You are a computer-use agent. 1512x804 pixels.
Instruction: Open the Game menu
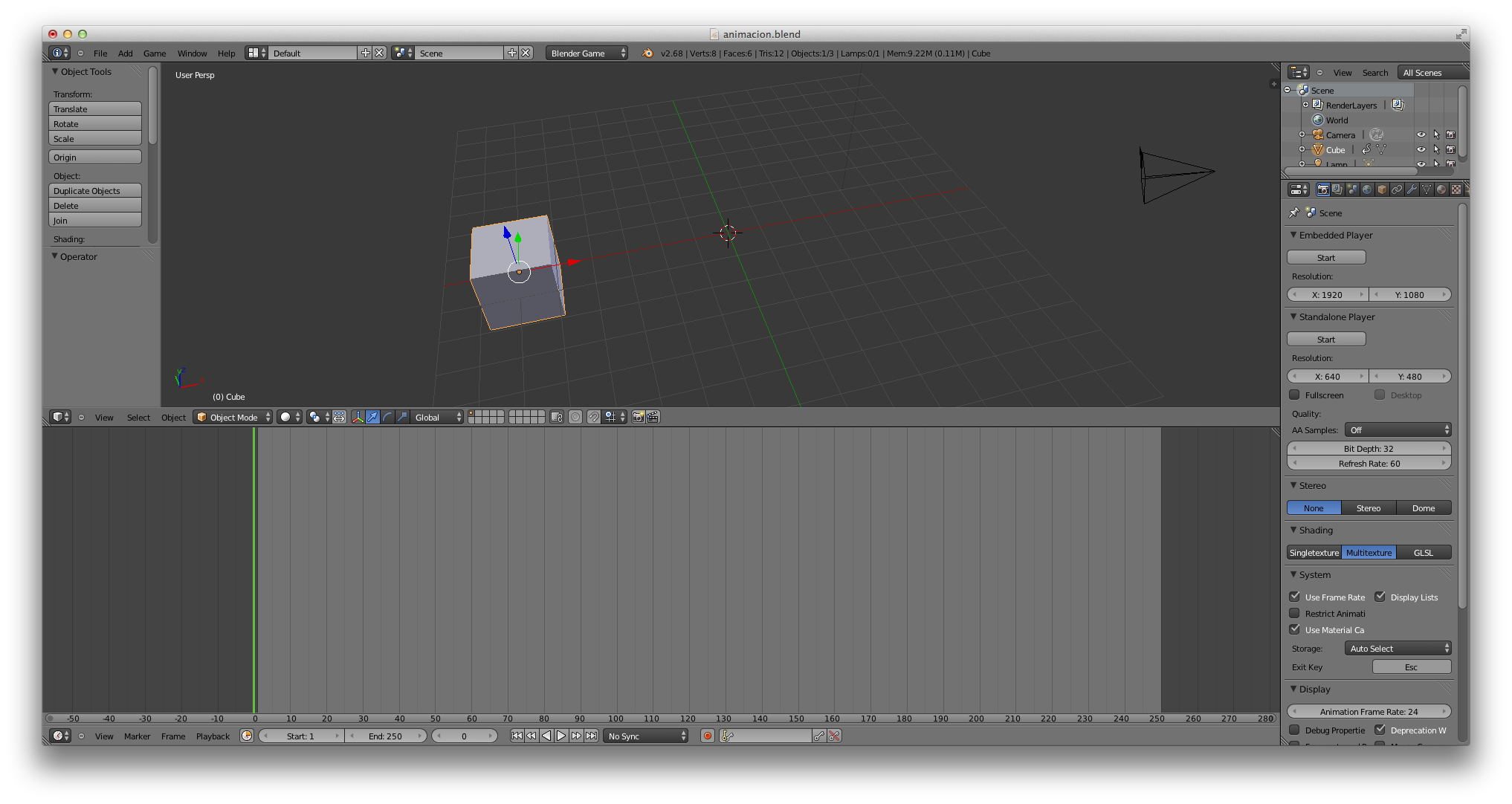154,54
